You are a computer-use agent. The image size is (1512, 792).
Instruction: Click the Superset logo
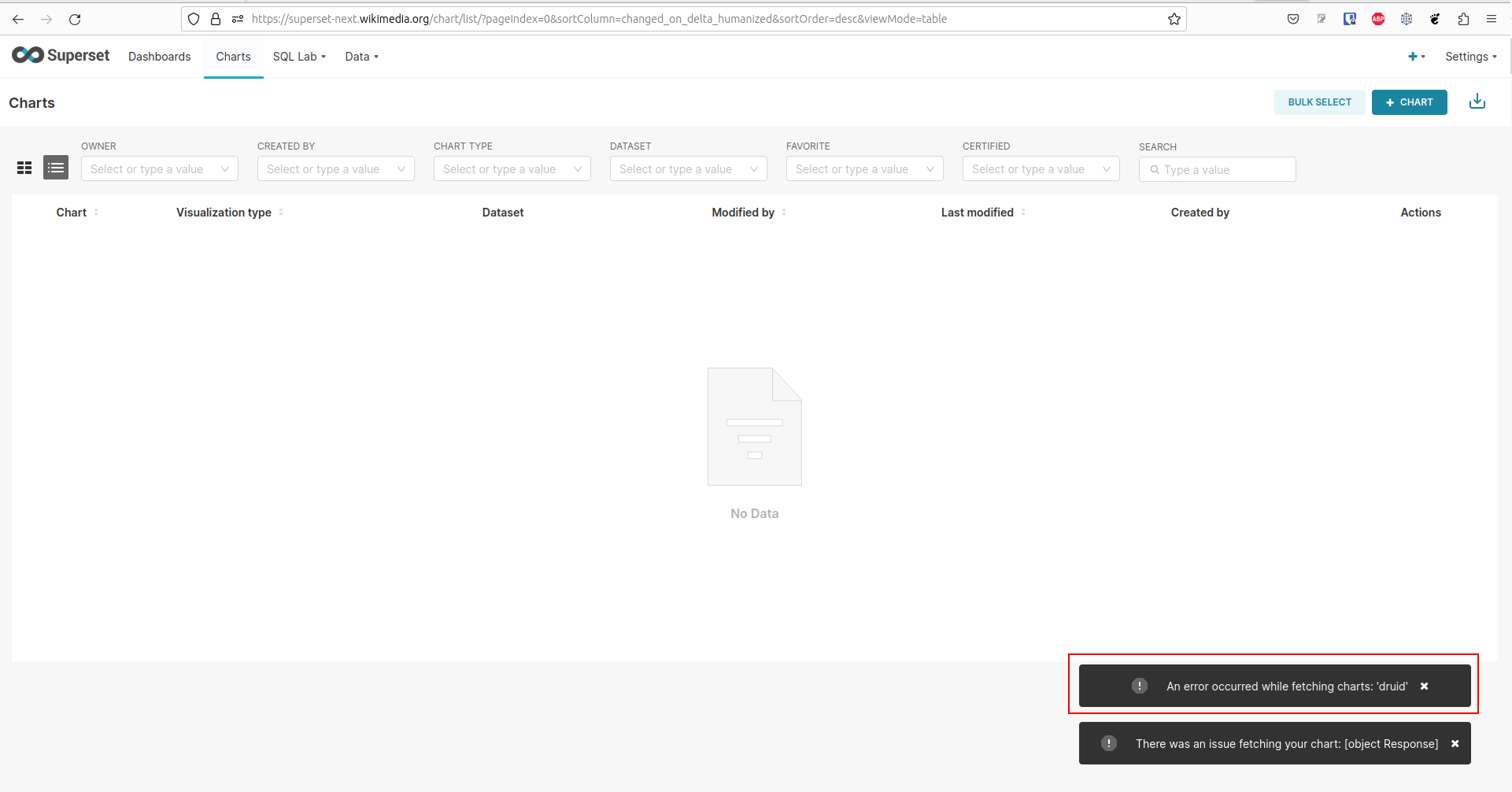(x=61, y=55)
